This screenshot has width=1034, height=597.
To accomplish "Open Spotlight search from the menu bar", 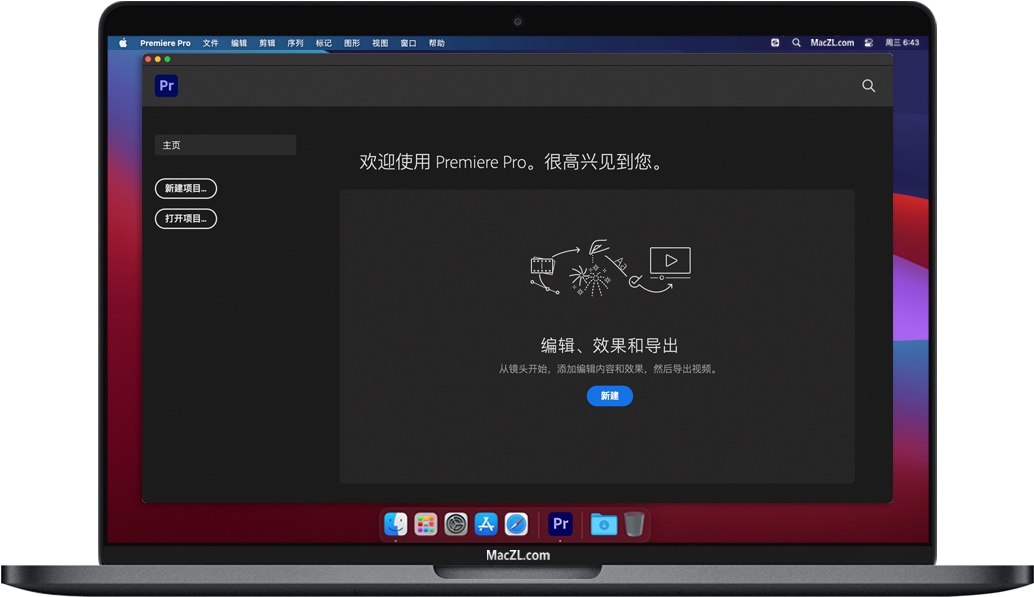I will (x=796, y=43).
